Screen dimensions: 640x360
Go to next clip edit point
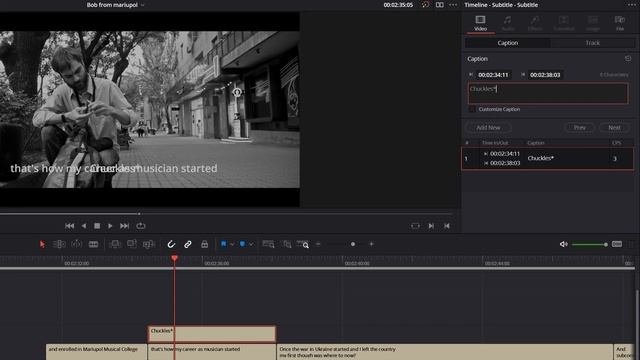pos(431,226)
